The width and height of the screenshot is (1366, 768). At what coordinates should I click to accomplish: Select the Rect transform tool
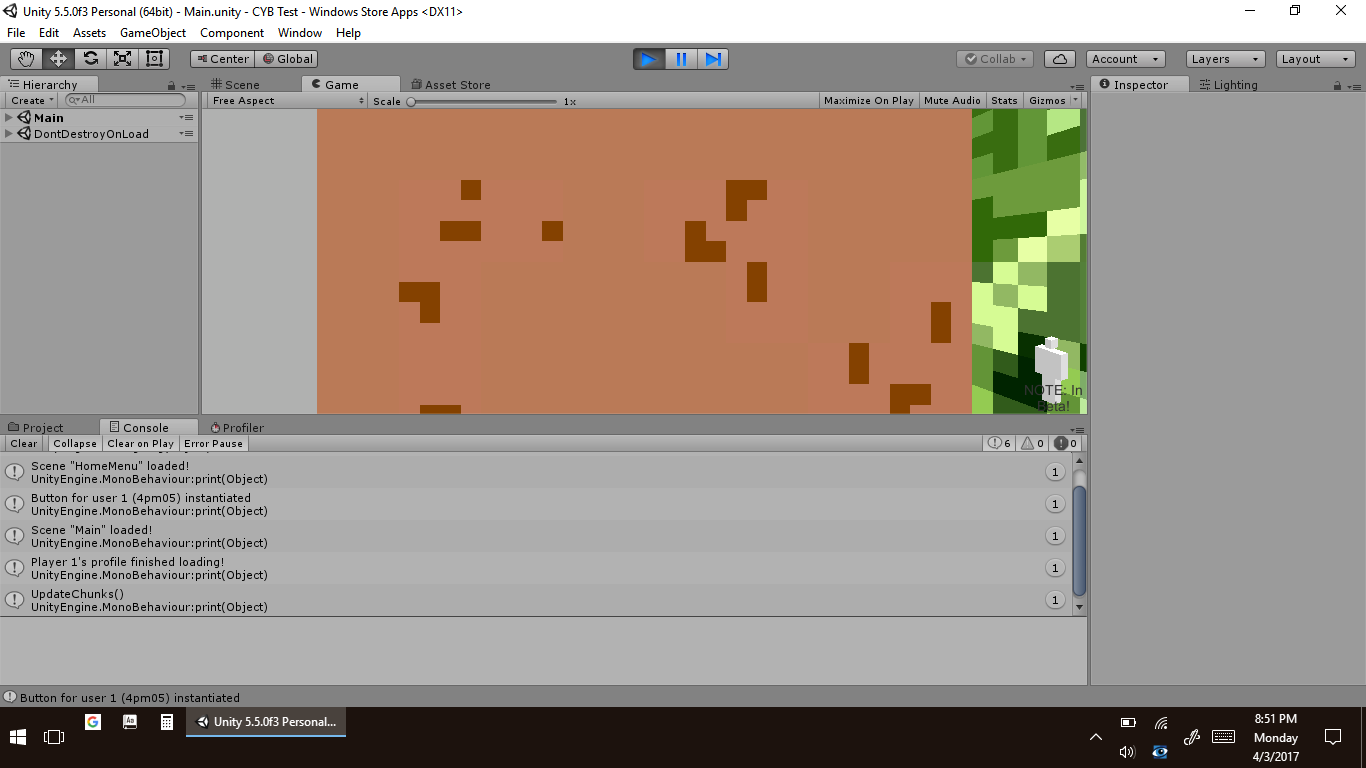click(x=154, y=59)
